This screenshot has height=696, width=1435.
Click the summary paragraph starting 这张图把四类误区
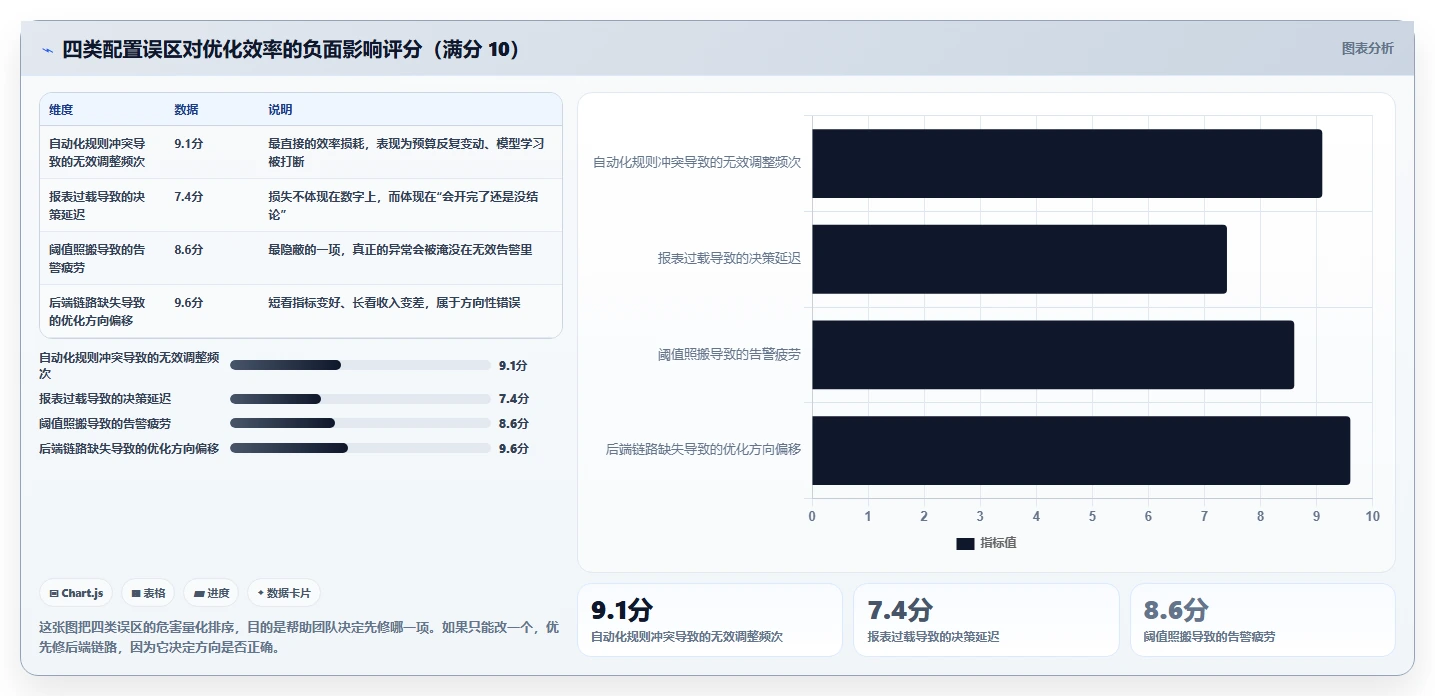coord(299,637)
